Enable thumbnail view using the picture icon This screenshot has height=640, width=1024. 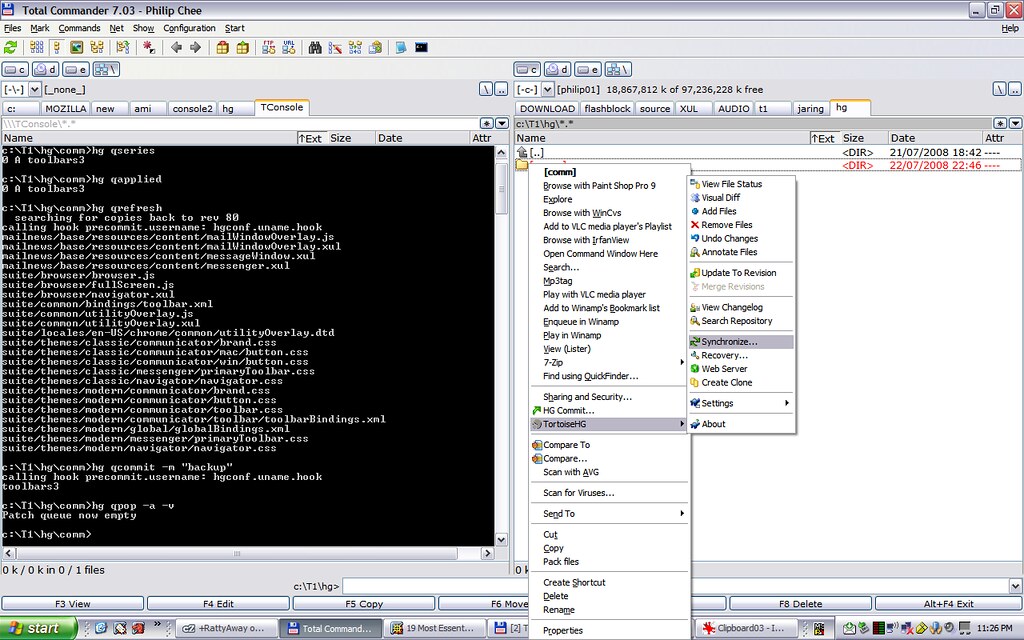point(77,47)
